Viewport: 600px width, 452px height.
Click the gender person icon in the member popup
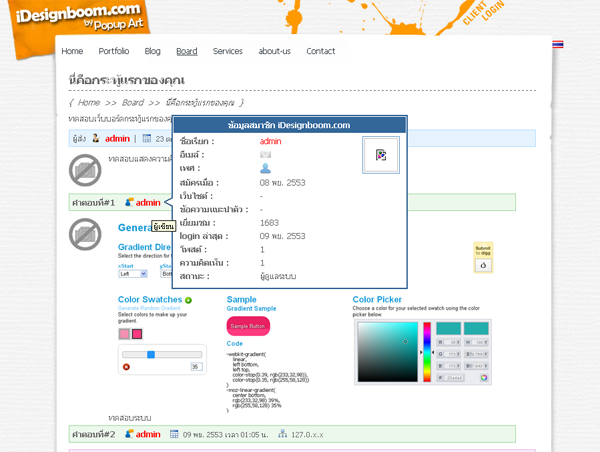(265, 168)
